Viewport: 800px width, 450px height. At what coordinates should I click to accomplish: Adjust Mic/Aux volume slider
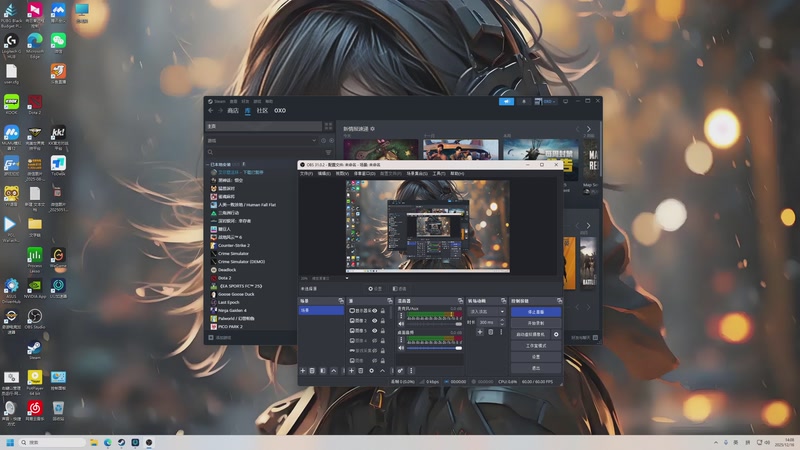(x=434, y=324)
